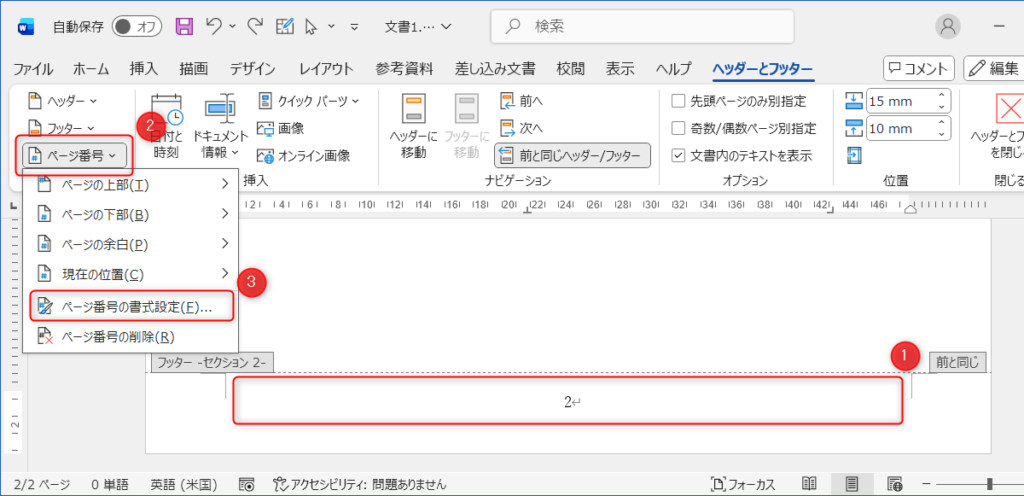The height and width of the screenshot is (496, 1024).
Task: Click the save floppy disk icon
Action: pos(184,26)
